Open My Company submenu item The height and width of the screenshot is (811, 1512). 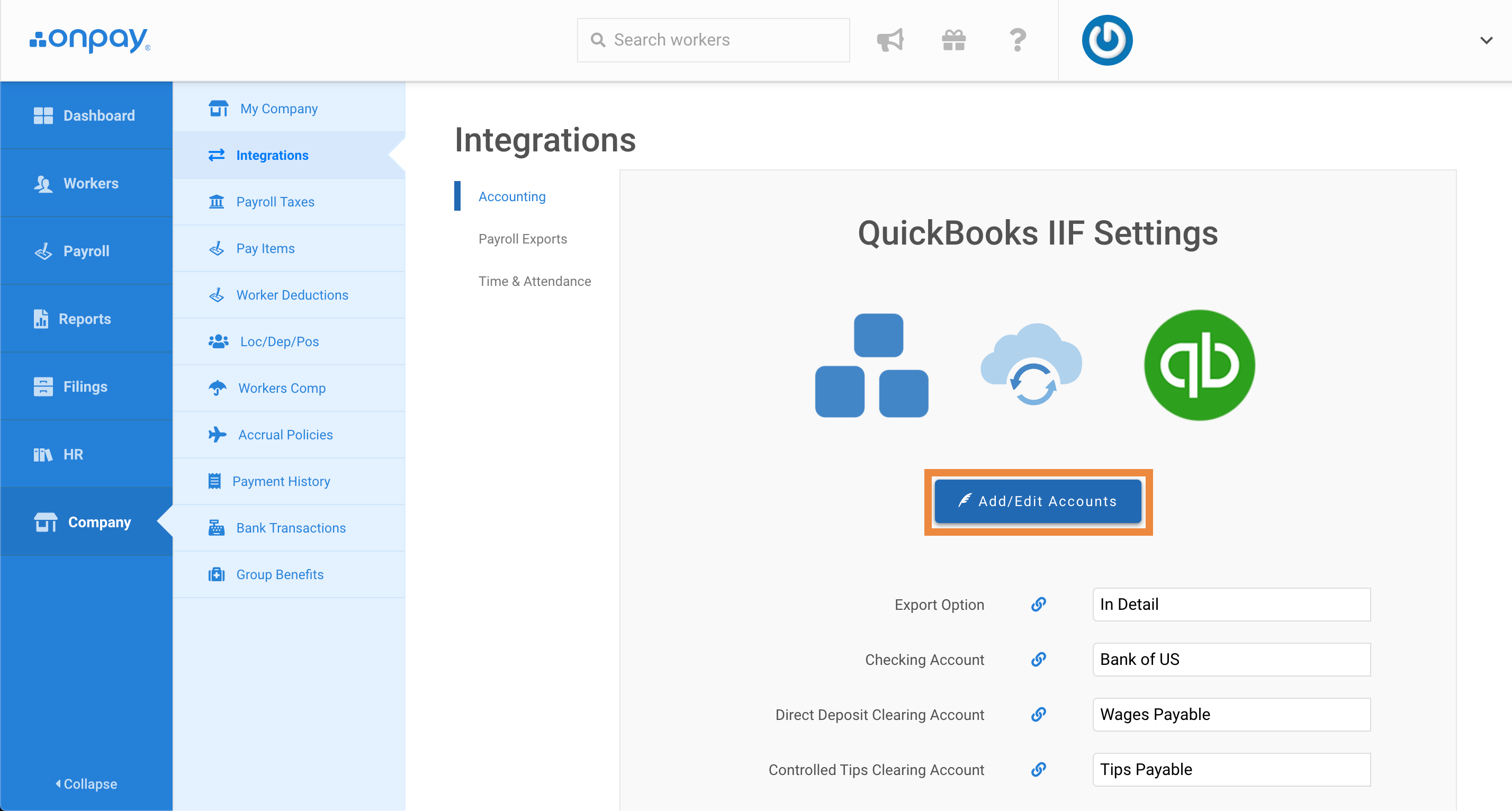coord(289,109)
